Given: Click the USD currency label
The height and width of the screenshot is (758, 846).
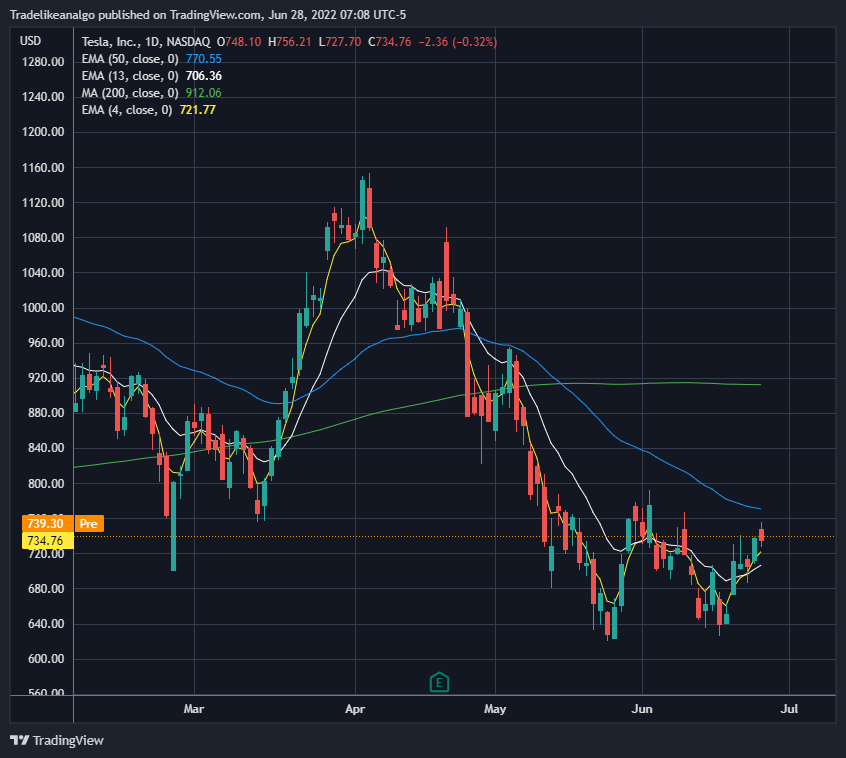Looking at the screenshot, I should (x=30, y=41).
